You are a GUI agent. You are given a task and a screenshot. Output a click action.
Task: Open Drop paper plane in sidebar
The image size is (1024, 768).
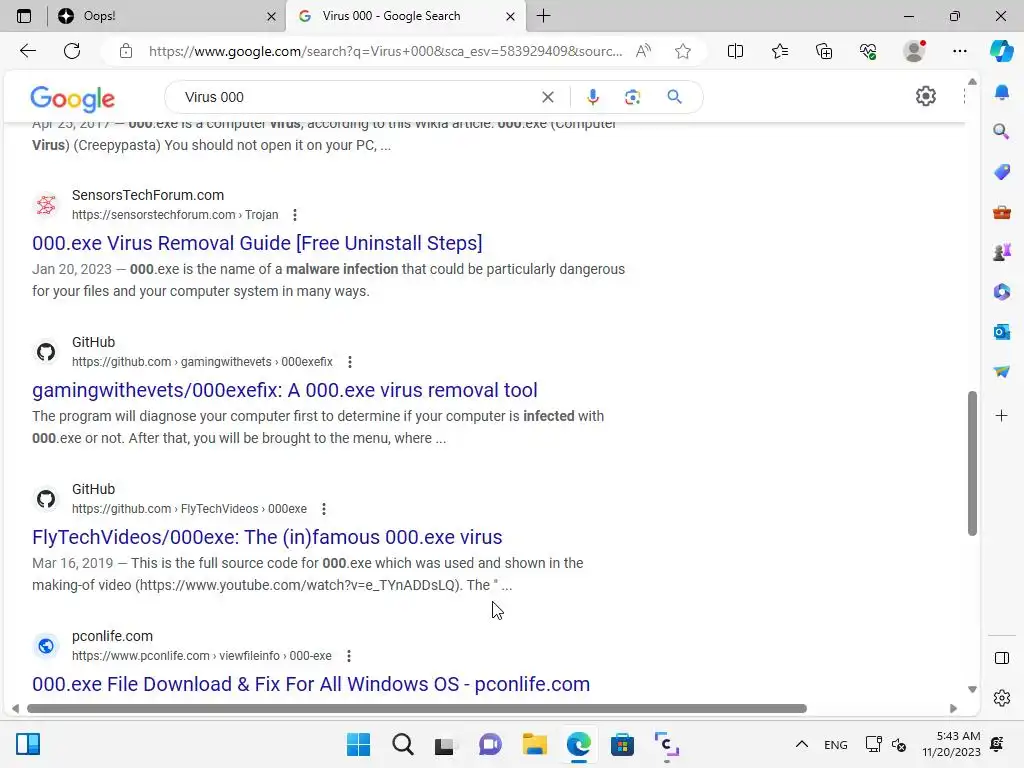[x=1002, y=372]
